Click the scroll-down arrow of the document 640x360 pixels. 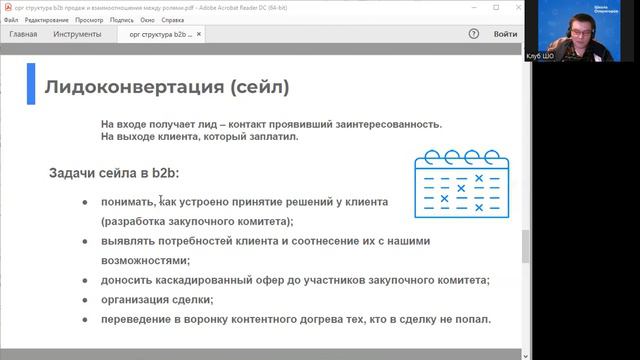pos(525,356)
